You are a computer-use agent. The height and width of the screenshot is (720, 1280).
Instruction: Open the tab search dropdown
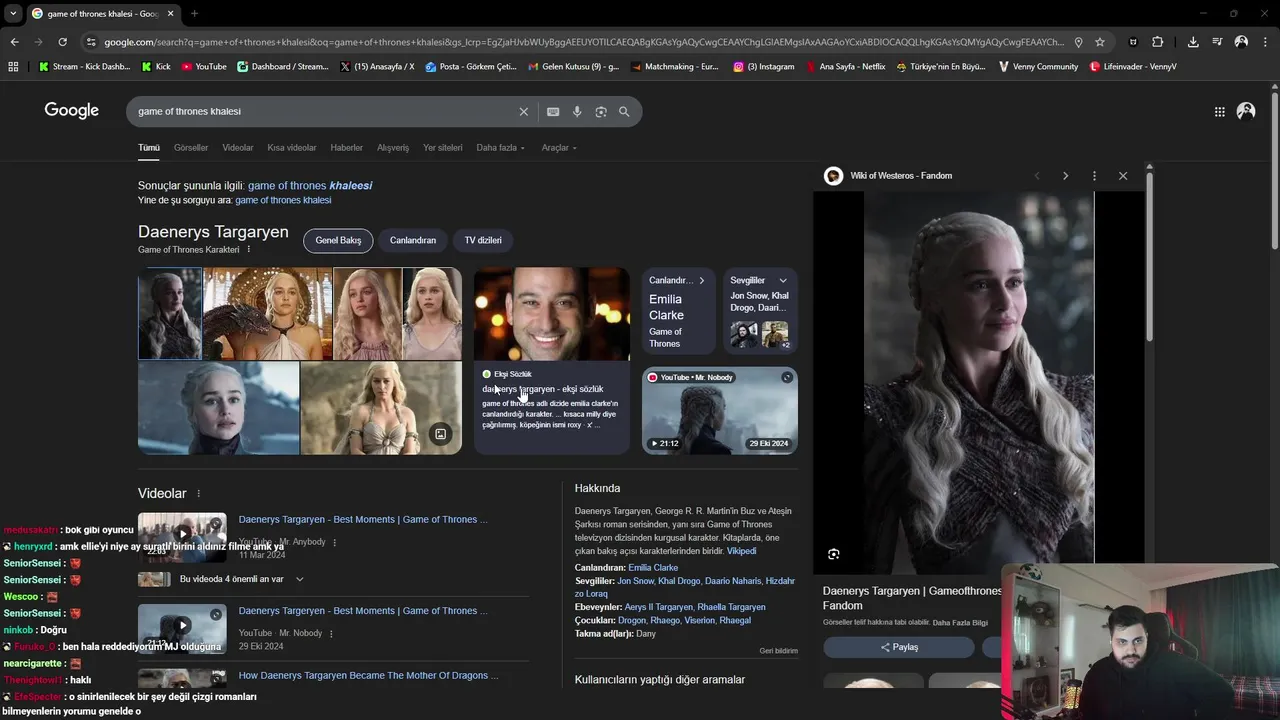coord(13,14)
